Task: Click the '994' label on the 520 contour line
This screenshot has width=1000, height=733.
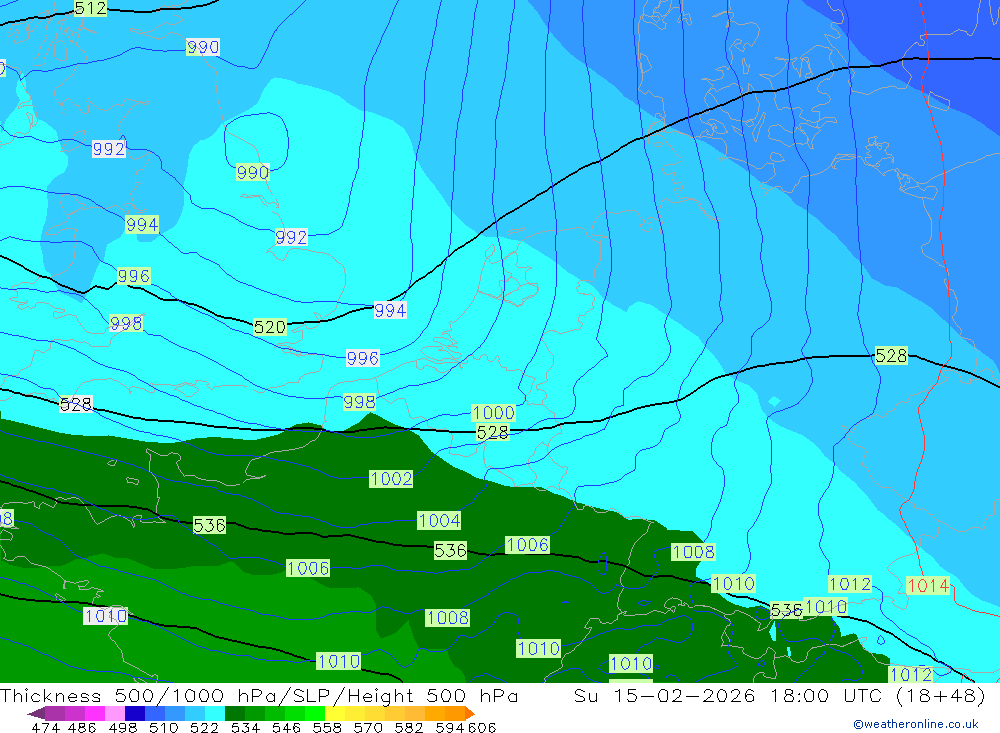Action: pos(390,310)
